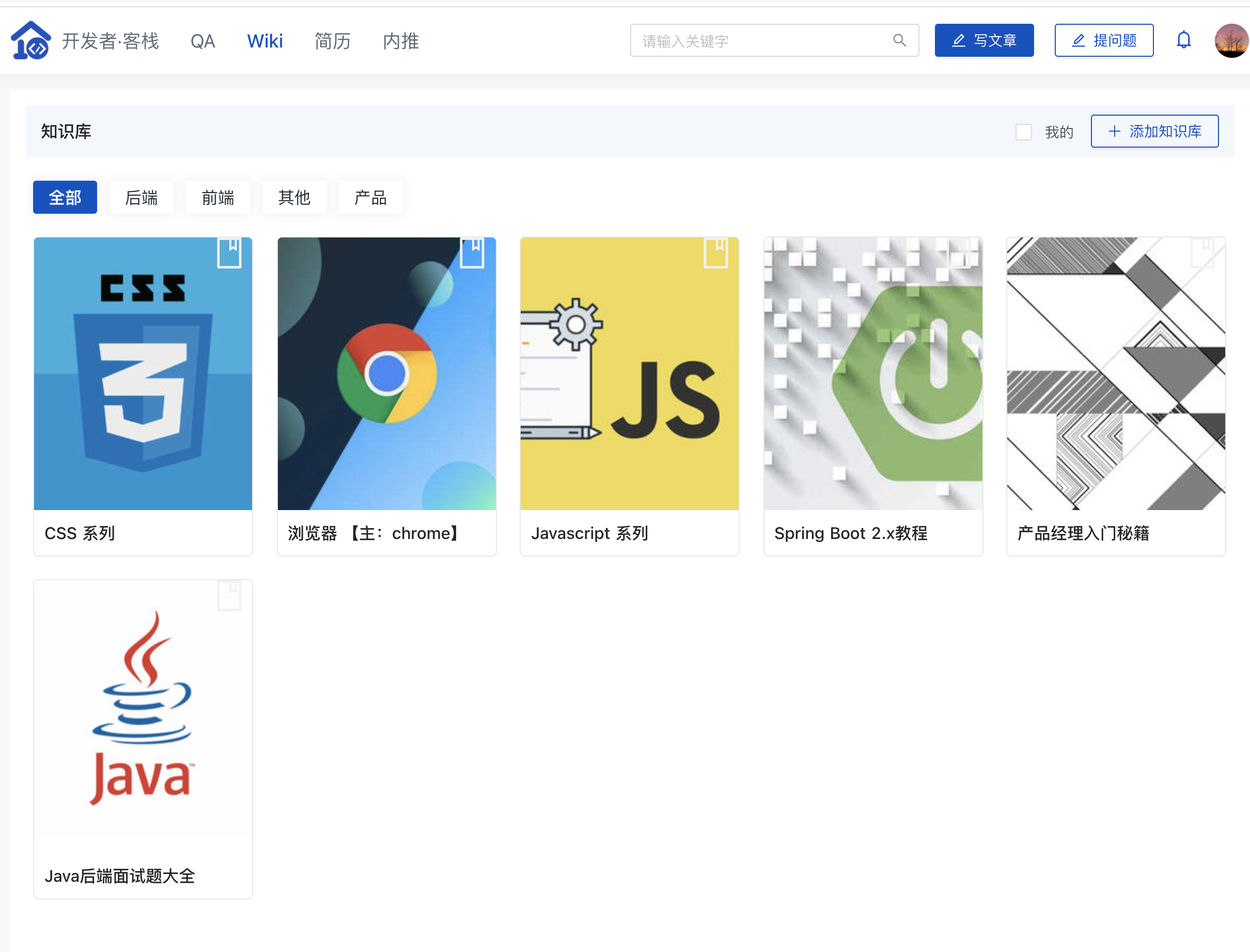The height and width of the screenshot is (952, 1250).
Task: Click the Spring Boot 2.x教程 title
Action: 851,533
